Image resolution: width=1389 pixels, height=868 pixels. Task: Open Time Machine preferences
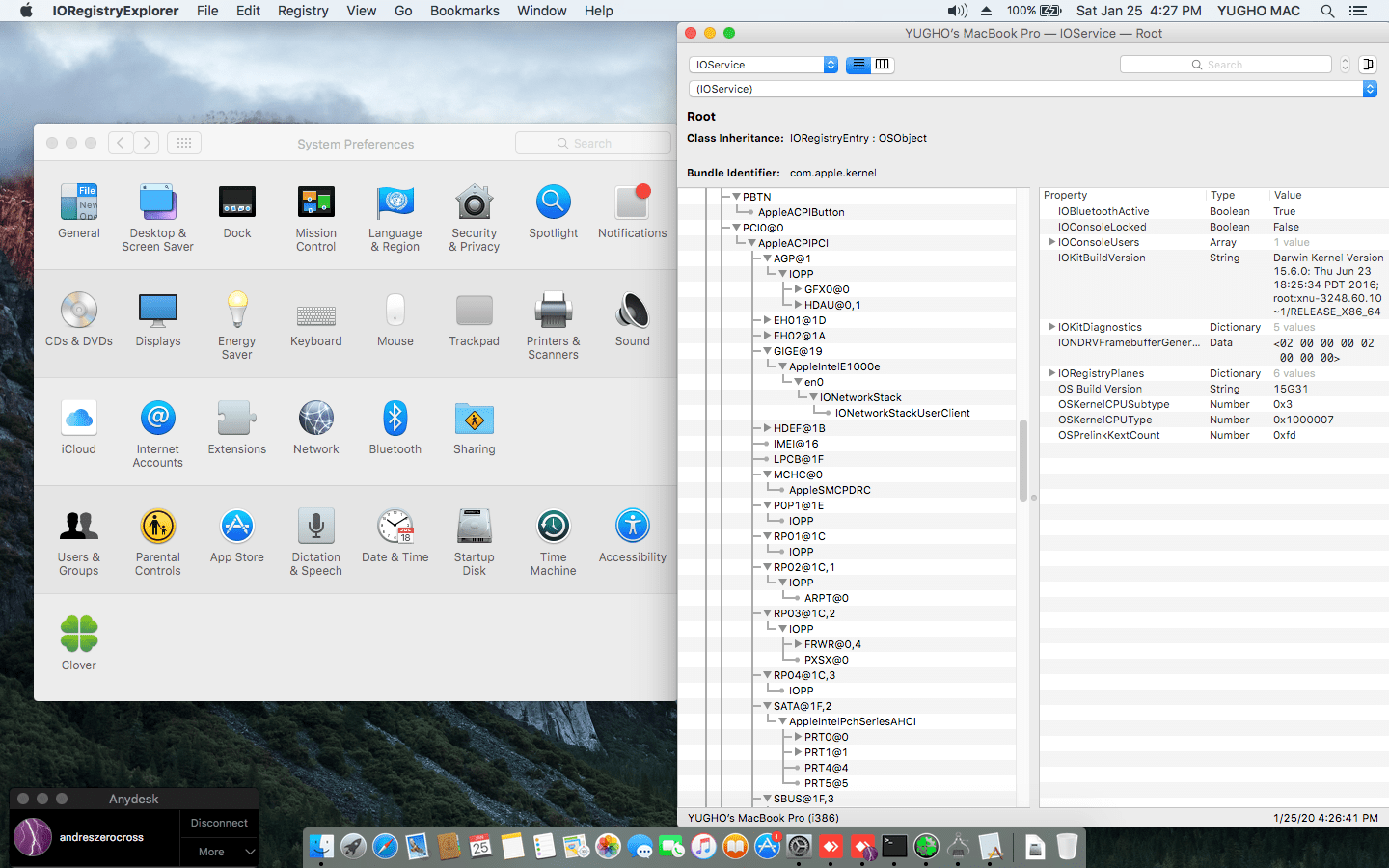coord(554,542)
